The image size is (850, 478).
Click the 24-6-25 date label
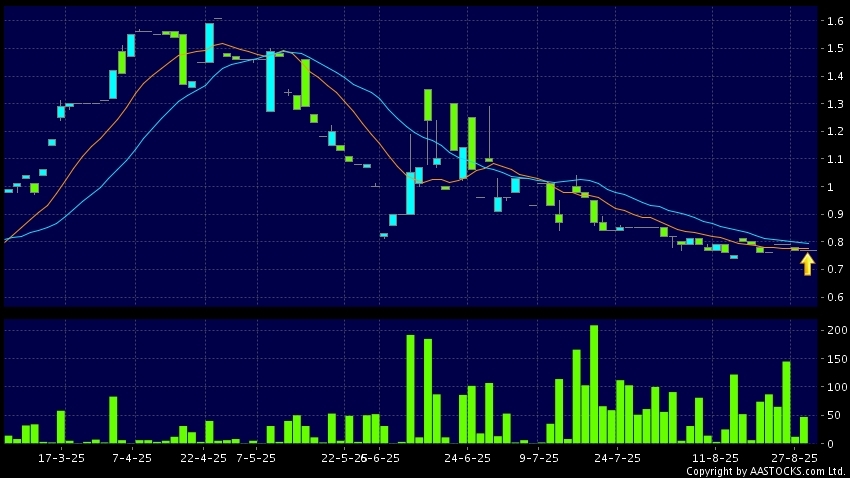467,458
